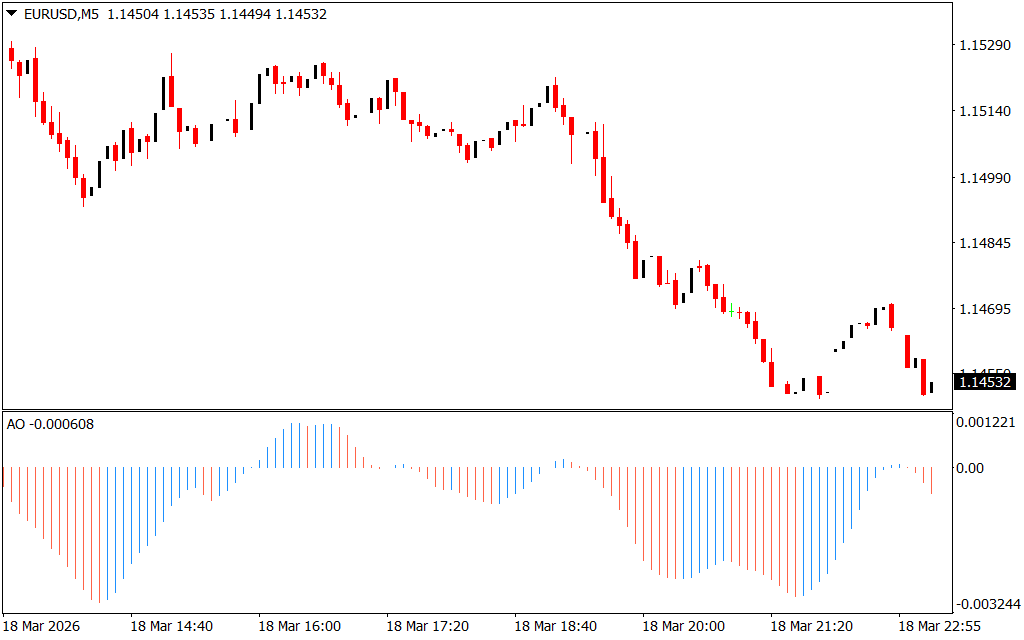Viewport: 1024px width, 640px height.
Task: Grab the divider between chart and AO window
Action: tap(476, 409)
